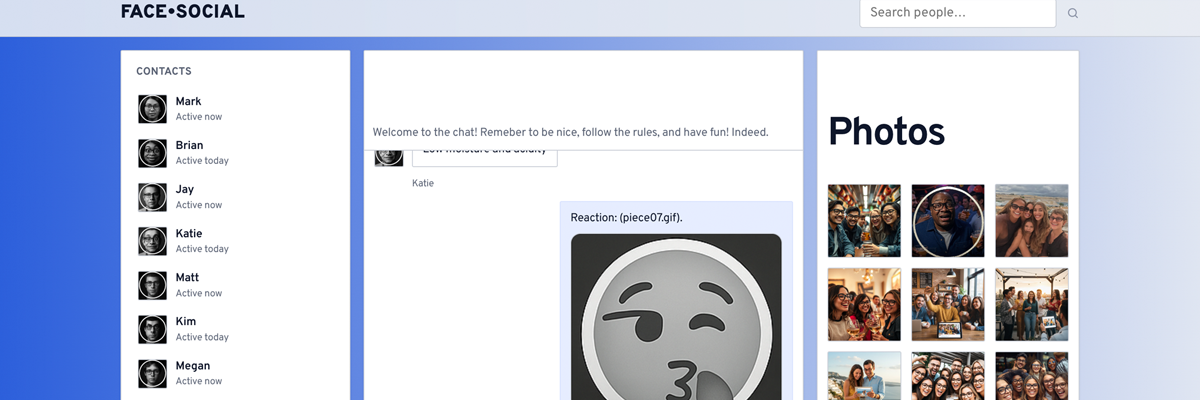Image resolution: width=1200 pixels, height=400 pixels.
Task: Click Kim's Active today status
Action: tap(202, 337)
